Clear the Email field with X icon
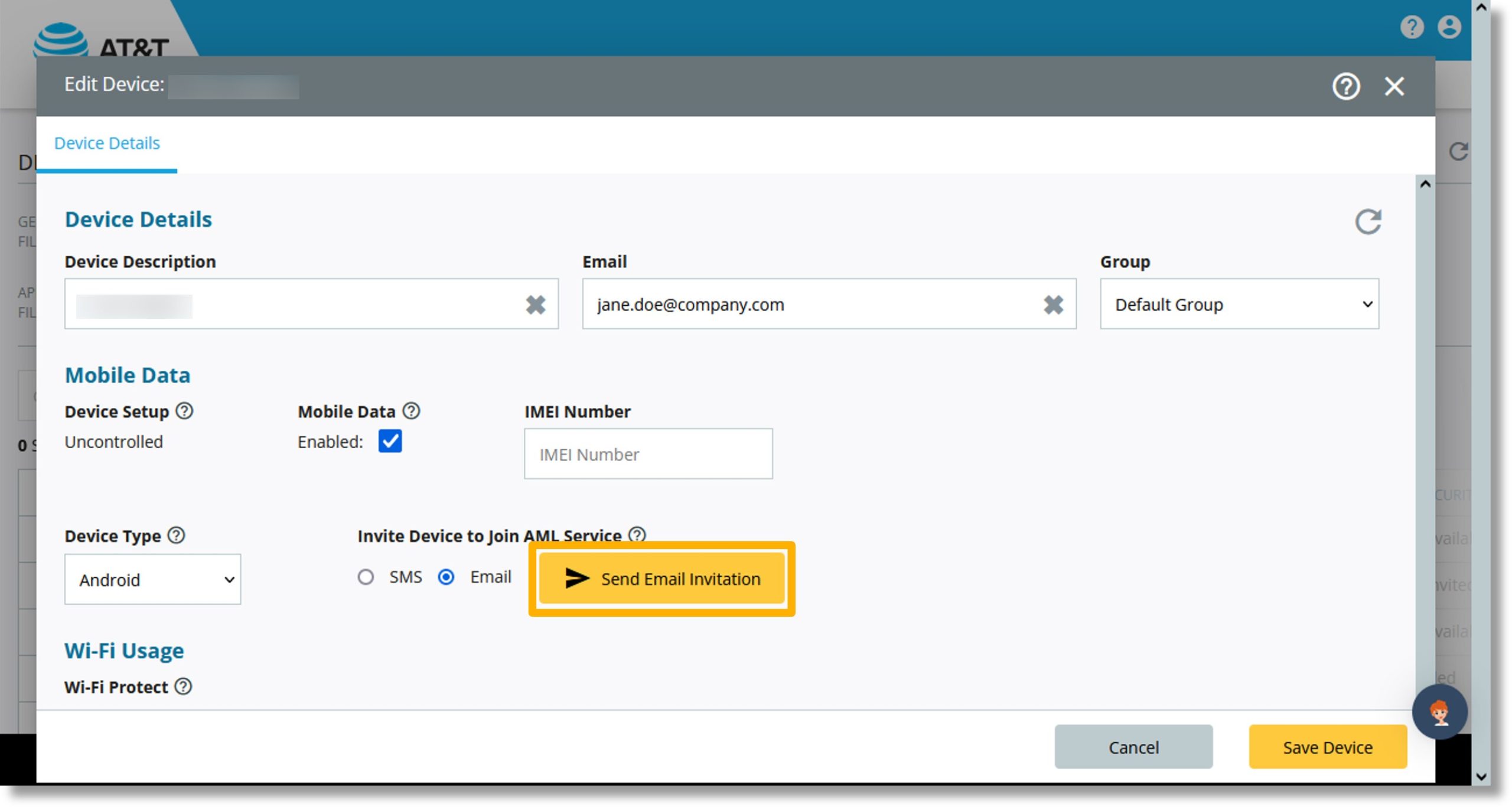The height and width of the screenshot is (807, 1512). click(x=1053, y=305)
